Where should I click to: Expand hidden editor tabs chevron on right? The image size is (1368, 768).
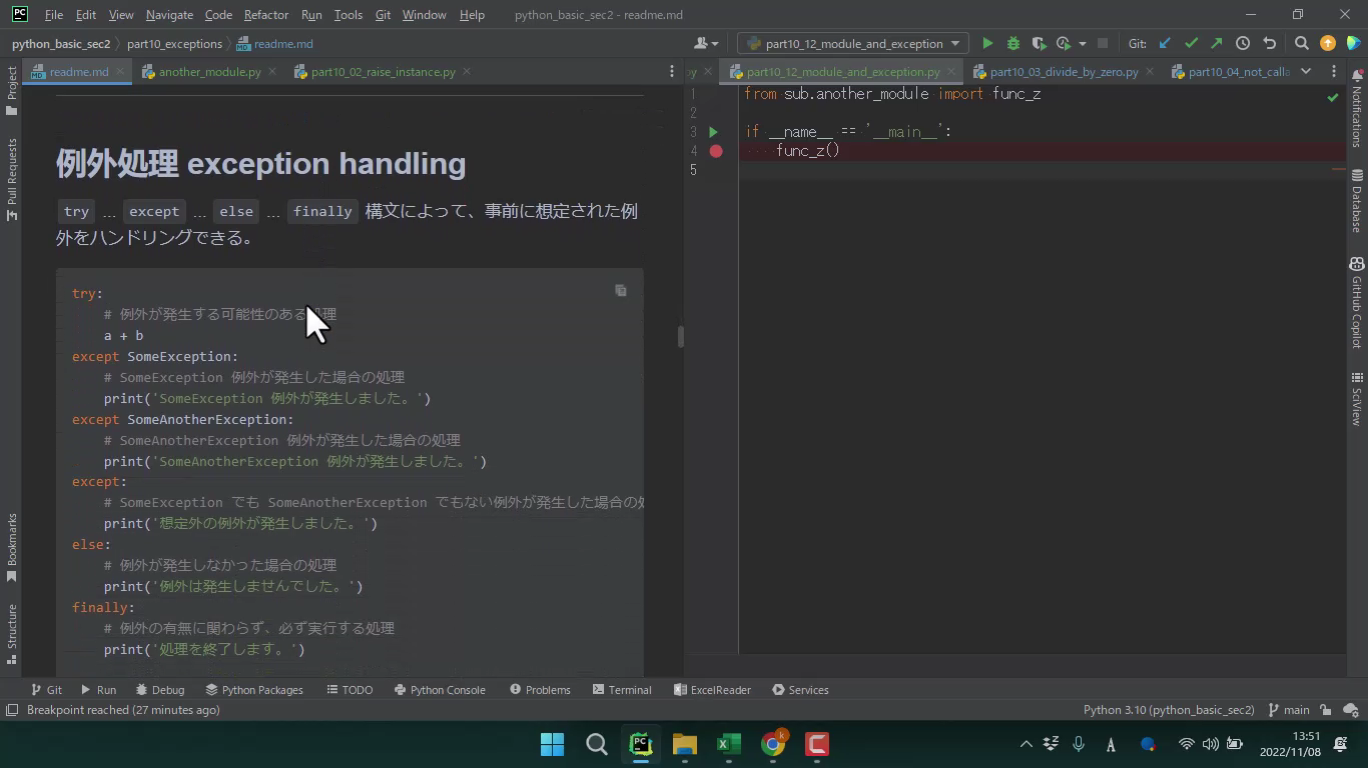pyautogui.click(x=1305, y=71)
